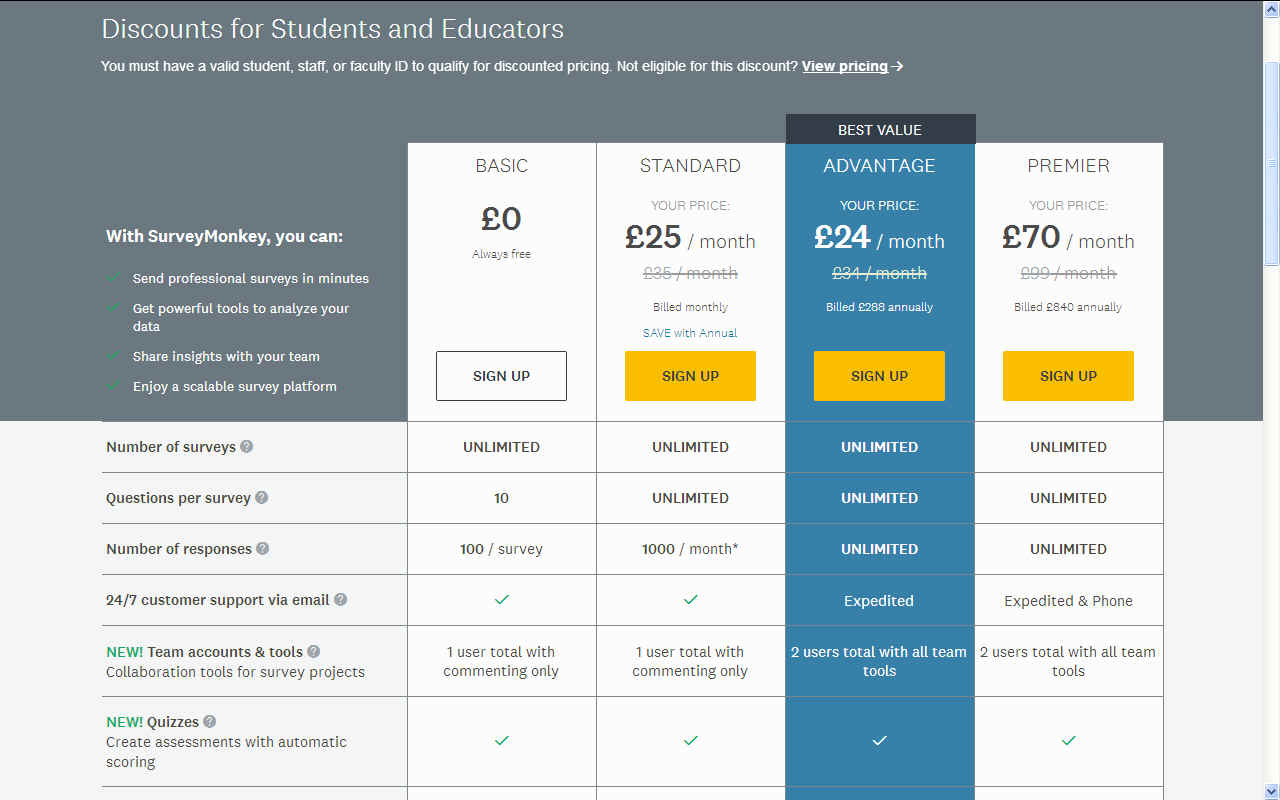Open the View pricing link
This screenshot has height=800, width=1280.
[x=845, y=66]
